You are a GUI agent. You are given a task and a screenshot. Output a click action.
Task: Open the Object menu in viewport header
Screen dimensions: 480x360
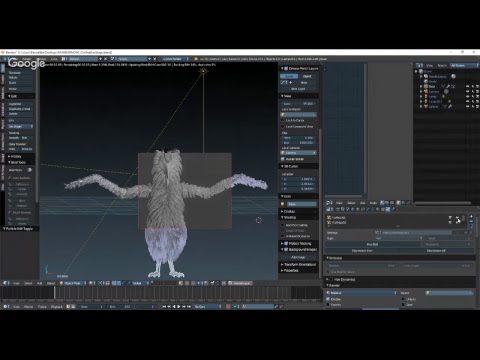[x=51, y=283]
